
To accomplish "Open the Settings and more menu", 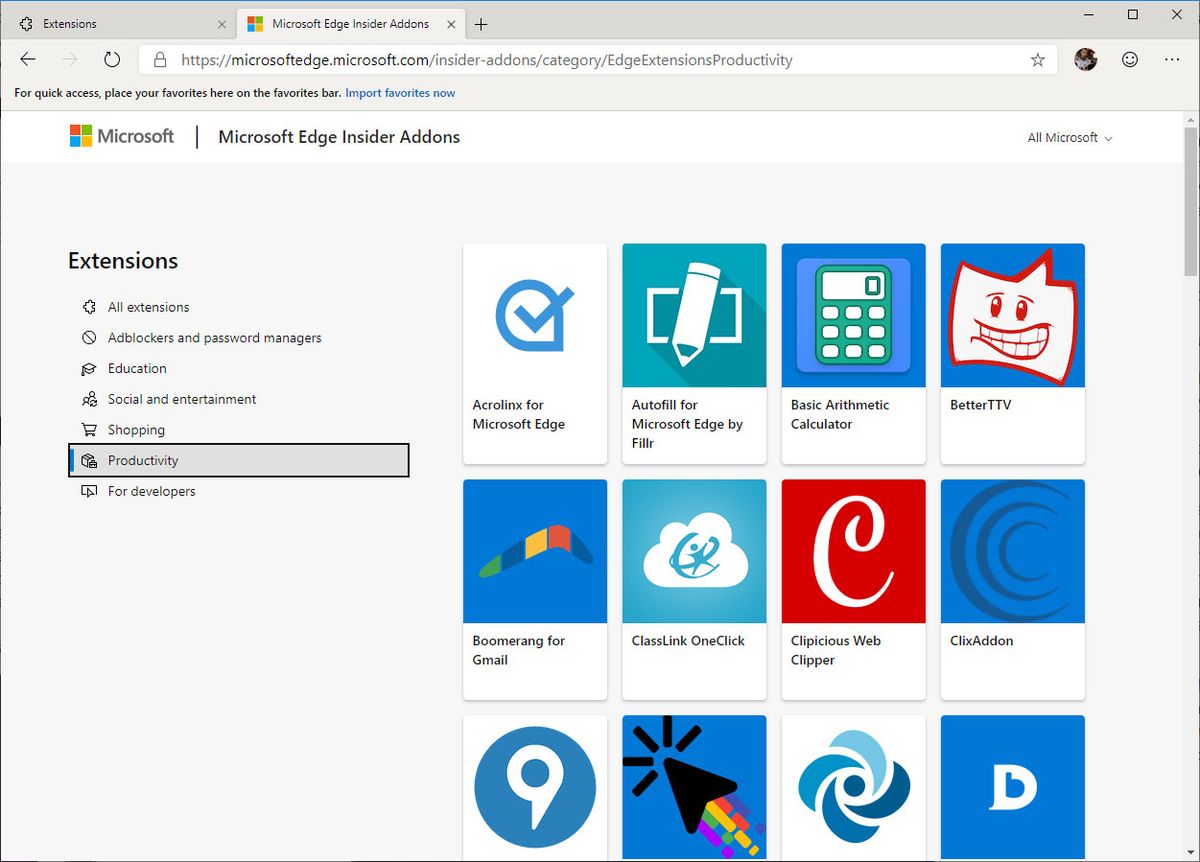I will (1171, 59).
